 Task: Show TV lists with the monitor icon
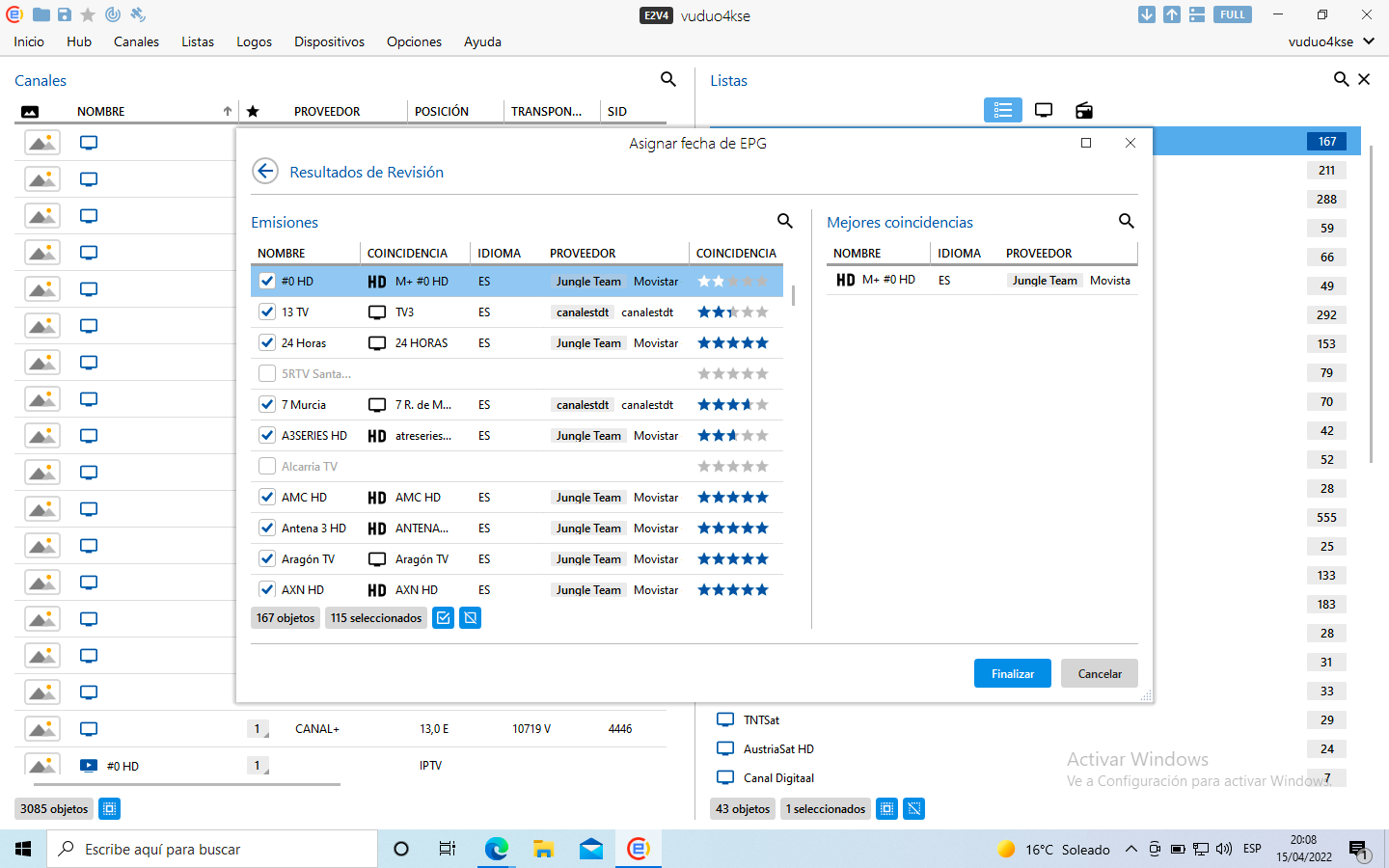coord(1044,111)
